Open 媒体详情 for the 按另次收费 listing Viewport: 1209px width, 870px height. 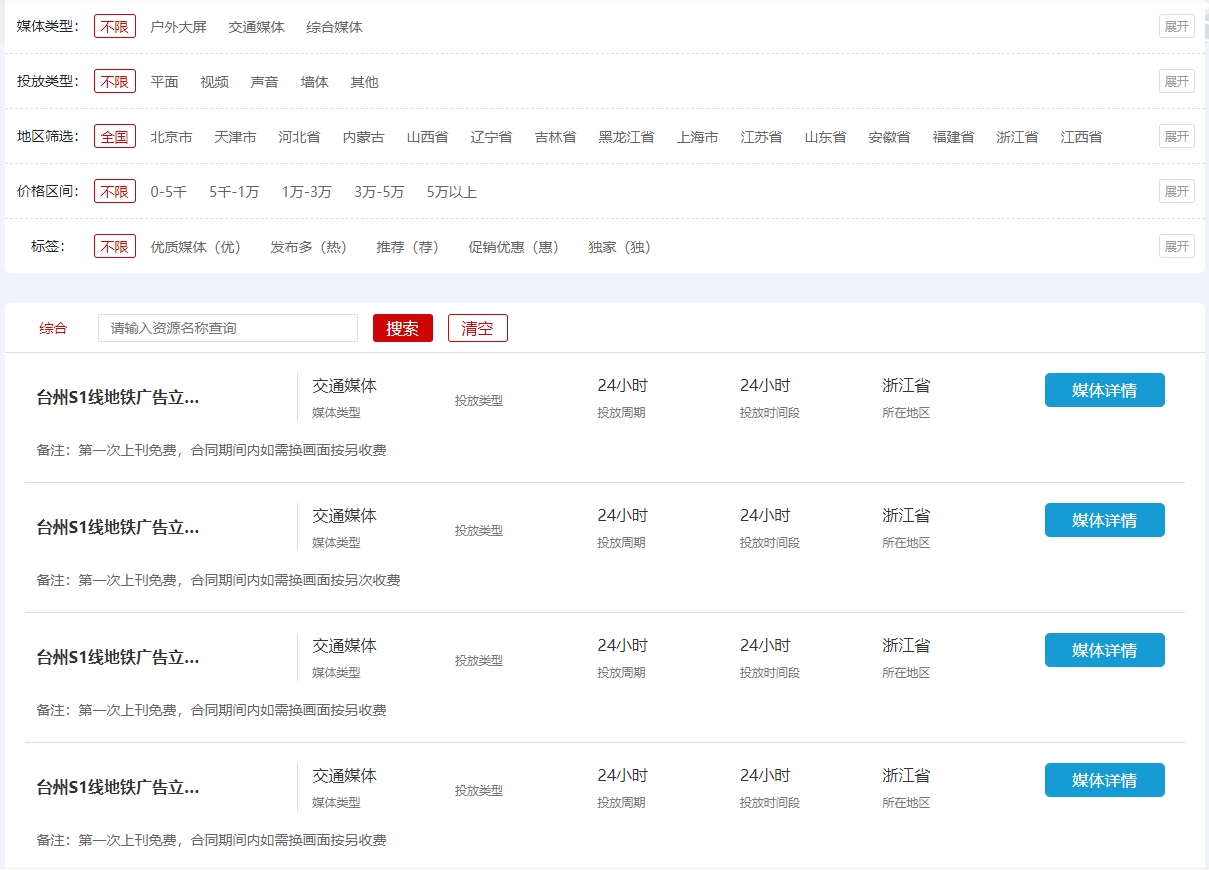click(x=1104, y=520)
